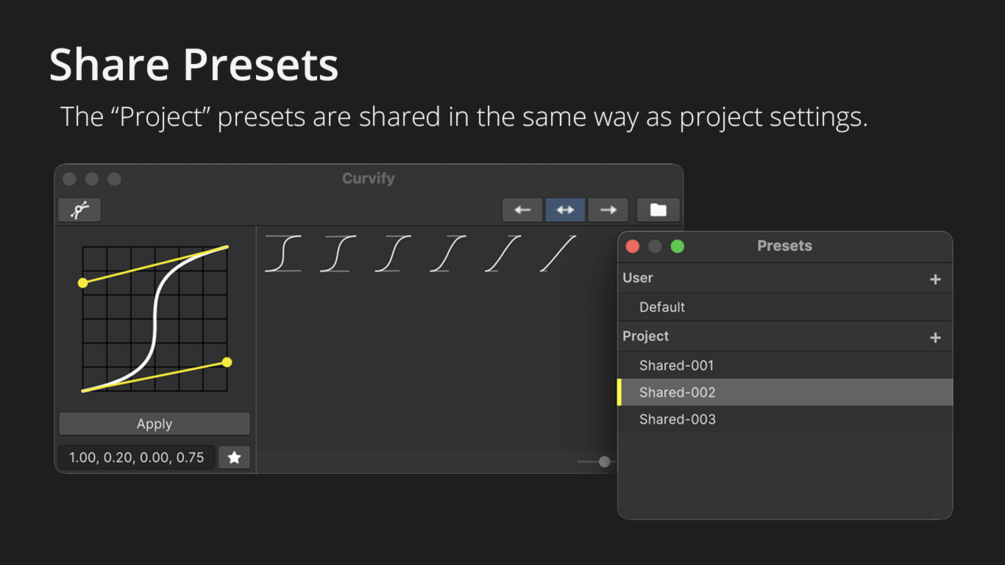Choose the first steepest curve thumbnail
This screenshot has width=1005, height=565.
tap(283, 253)
